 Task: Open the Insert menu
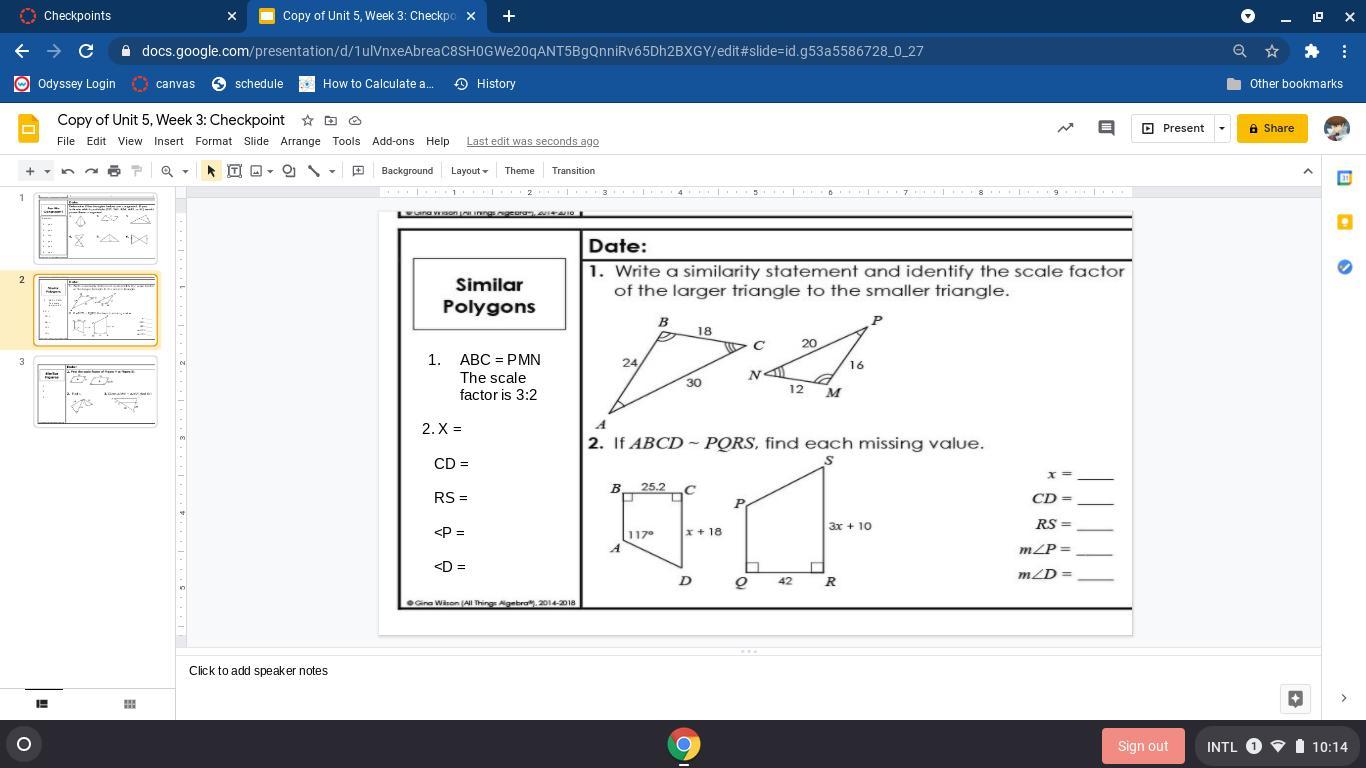pyautogui.click(x=169, y=141)
